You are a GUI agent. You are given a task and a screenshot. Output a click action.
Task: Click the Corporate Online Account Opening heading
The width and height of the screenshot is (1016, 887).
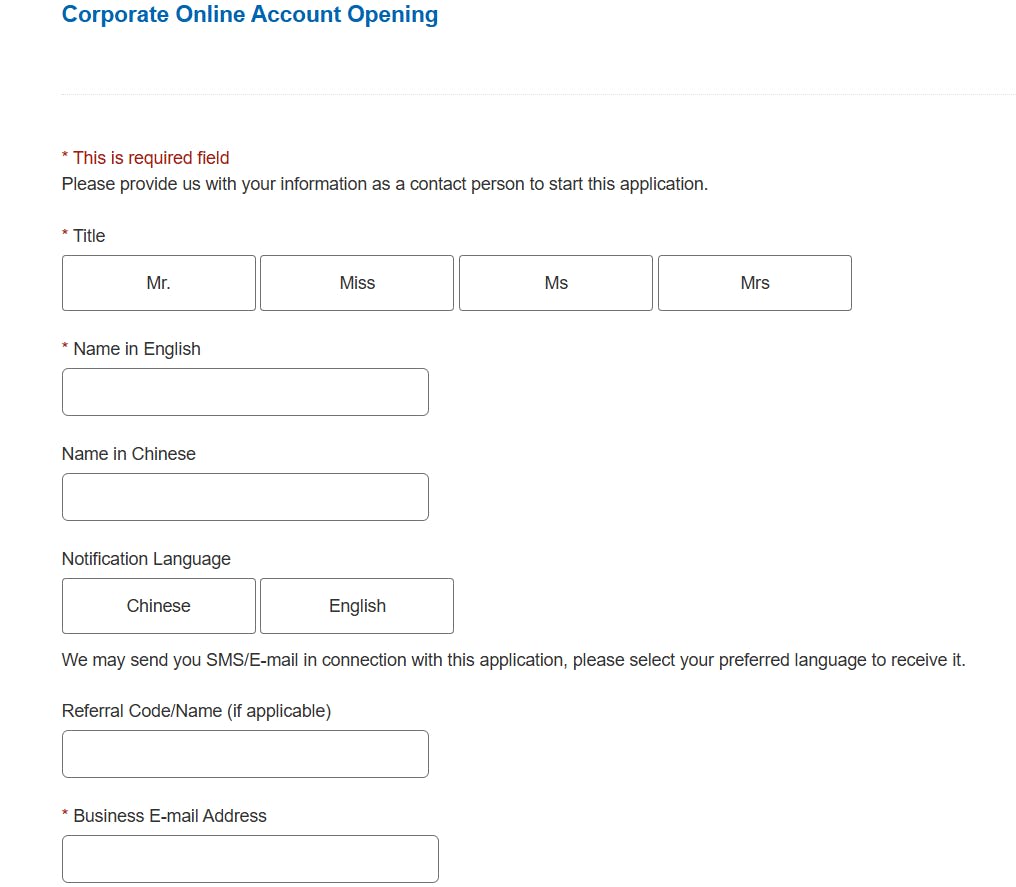[x=250, y=15]
